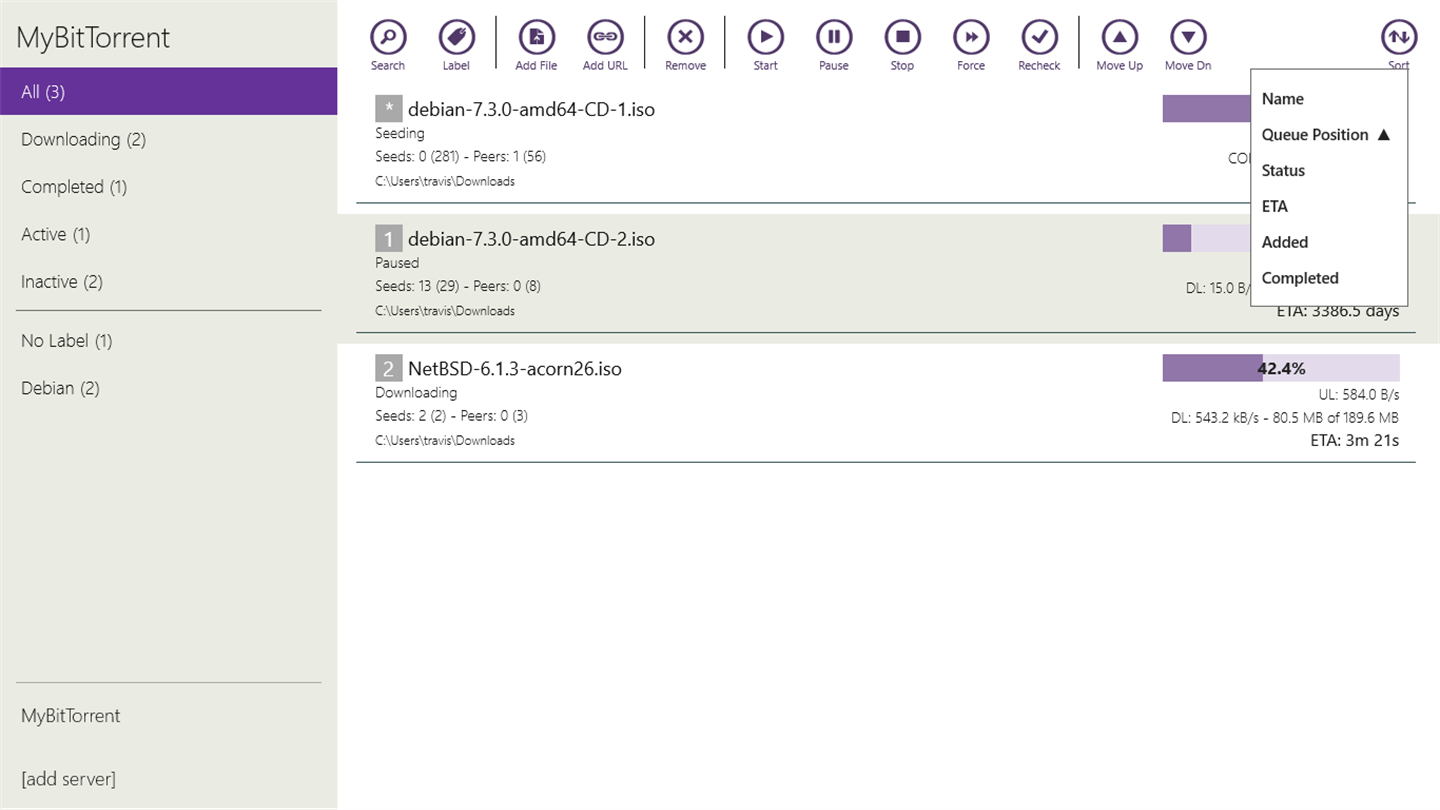Click the Label tag icon
The image size is (1440, 810).
[456, 38]
